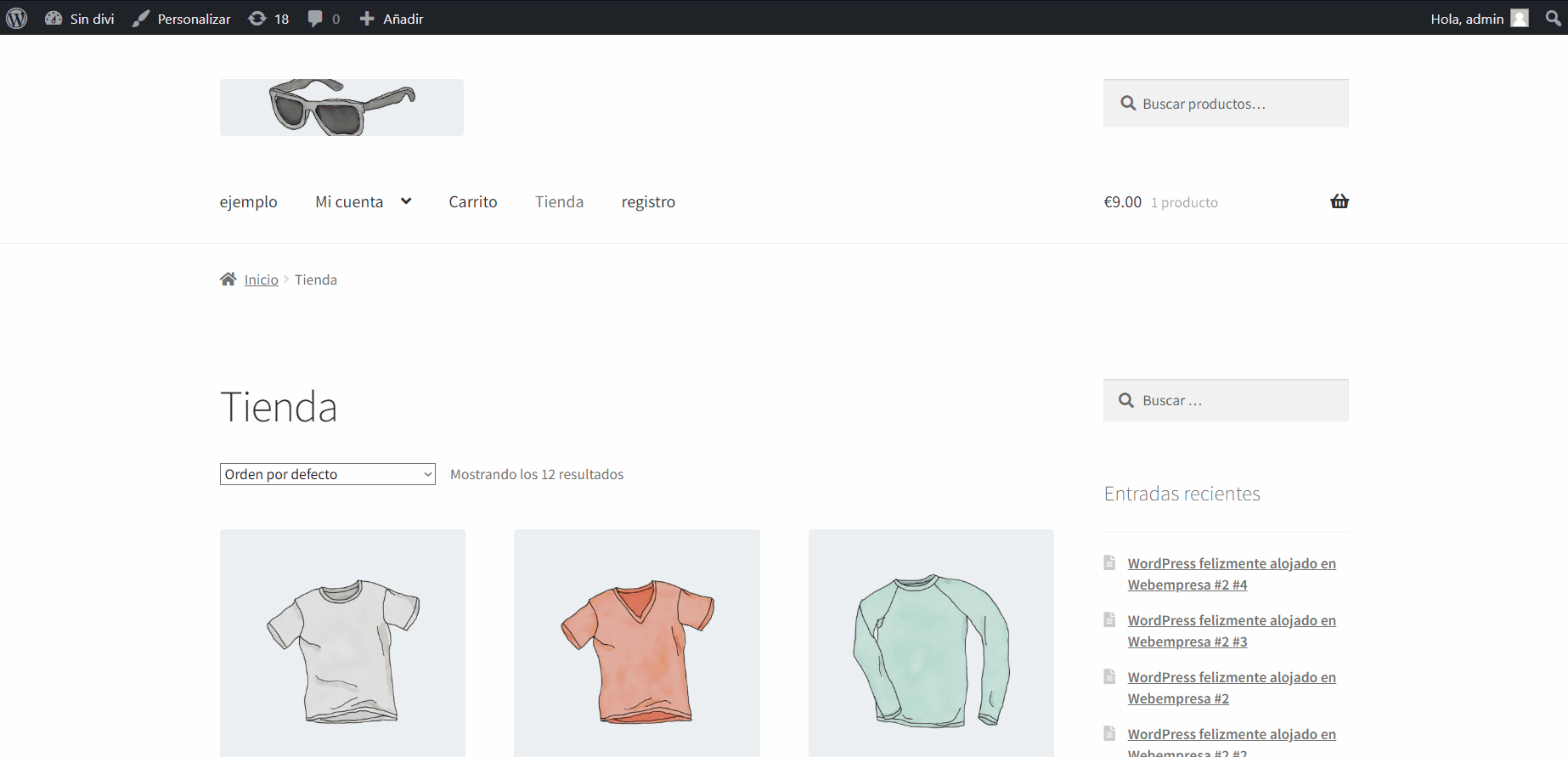Select the ejemplo menu item

click(x=248, y=202)
